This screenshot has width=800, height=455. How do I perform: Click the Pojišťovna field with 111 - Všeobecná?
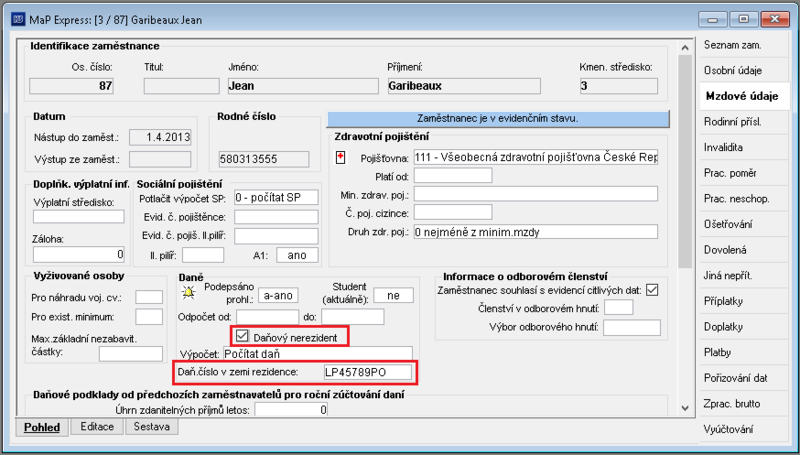tap(536, 157)
